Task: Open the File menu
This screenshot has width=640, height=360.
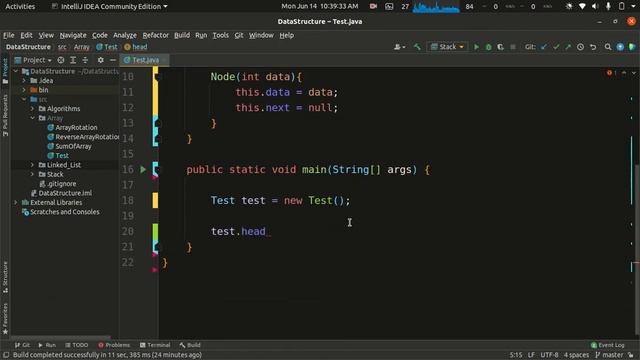Action: click(x=9, y=35)
